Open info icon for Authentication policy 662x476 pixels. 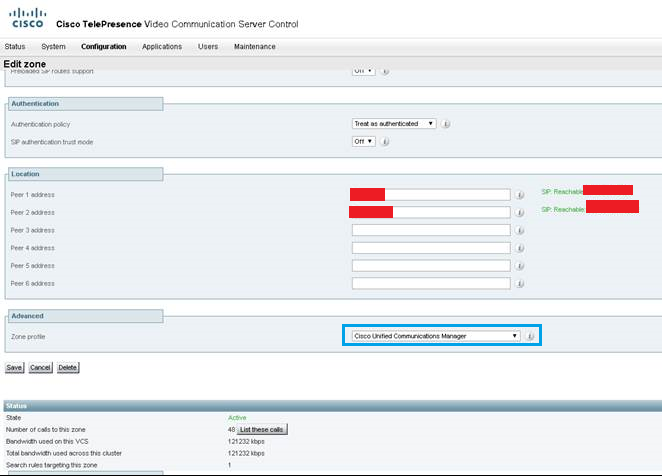(446, 124)
